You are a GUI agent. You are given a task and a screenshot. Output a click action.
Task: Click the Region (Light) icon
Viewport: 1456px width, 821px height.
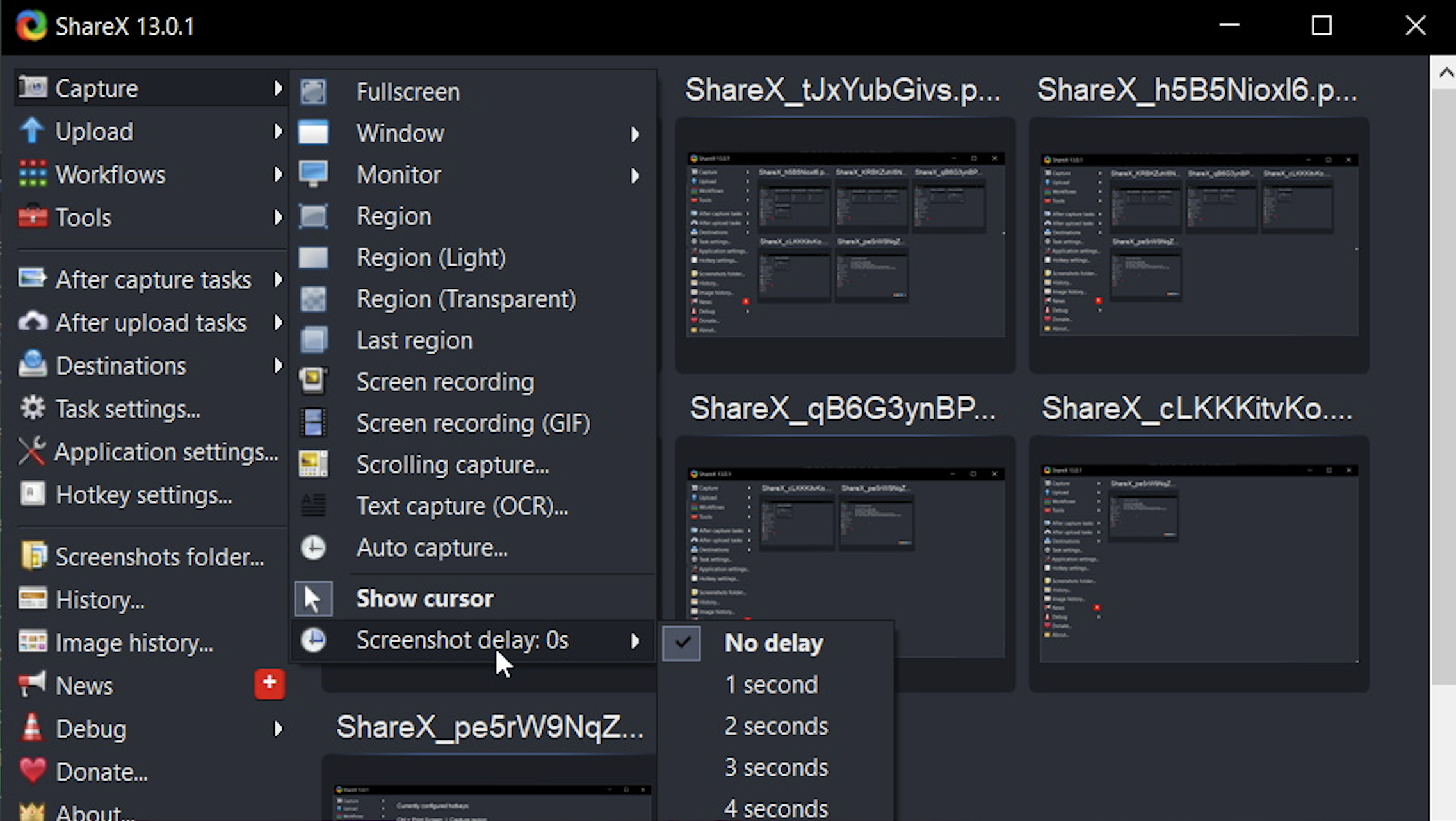(x=313, y=257)
